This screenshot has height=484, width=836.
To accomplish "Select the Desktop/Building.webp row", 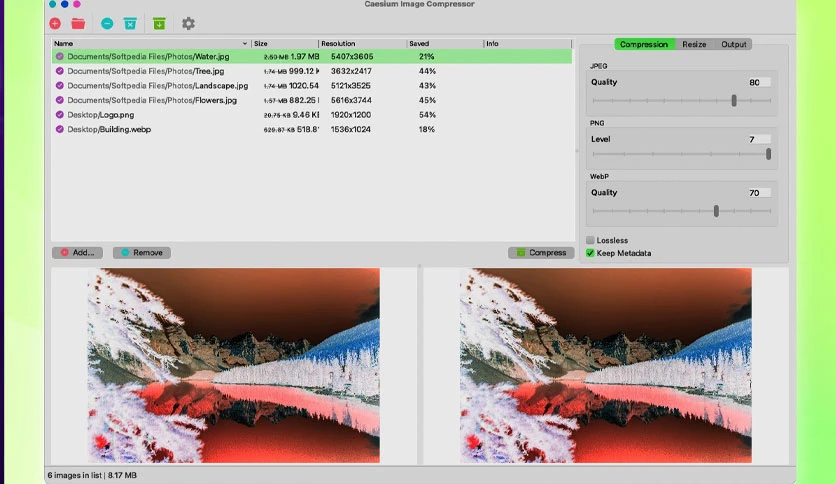I will tap(312, 129).
